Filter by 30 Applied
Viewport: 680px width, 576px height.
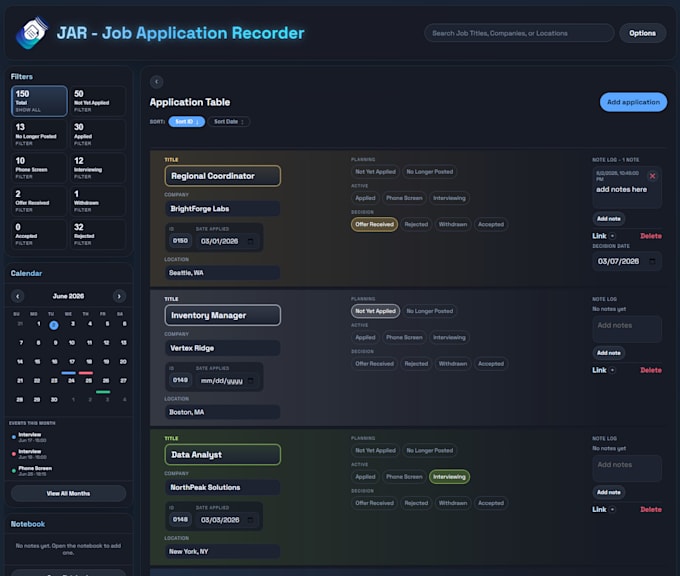98,134
